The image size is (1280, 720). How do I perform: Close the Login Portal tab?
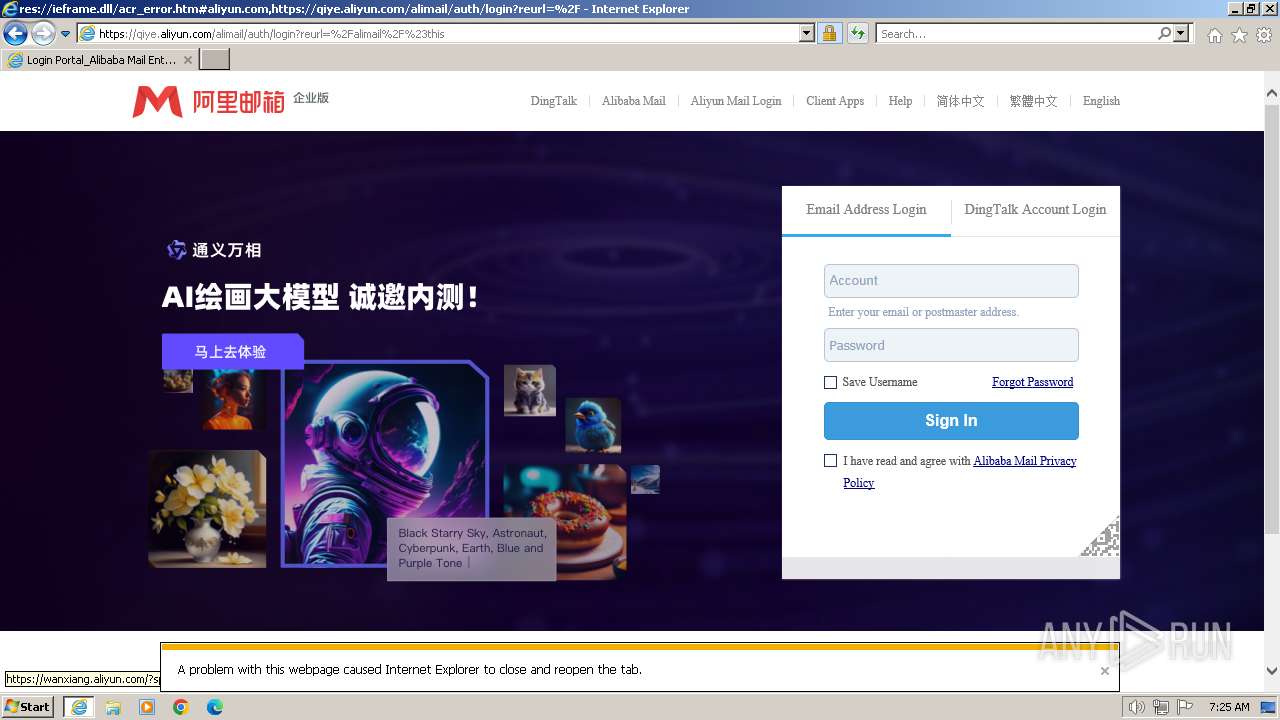click(188, 60)
